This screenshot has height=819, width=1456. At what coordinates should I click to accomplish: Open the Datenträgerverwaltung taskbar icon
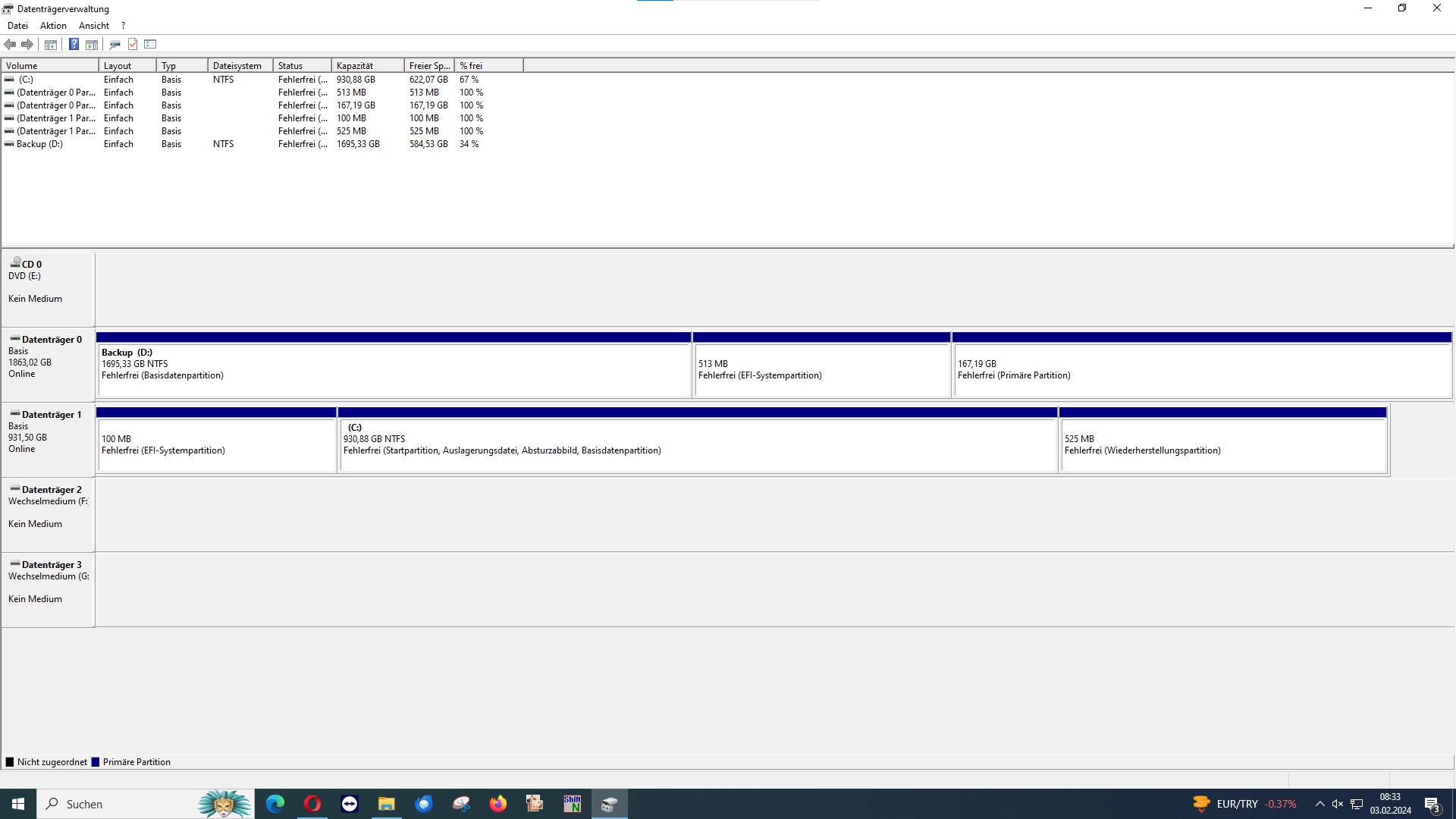coord(609,803)
